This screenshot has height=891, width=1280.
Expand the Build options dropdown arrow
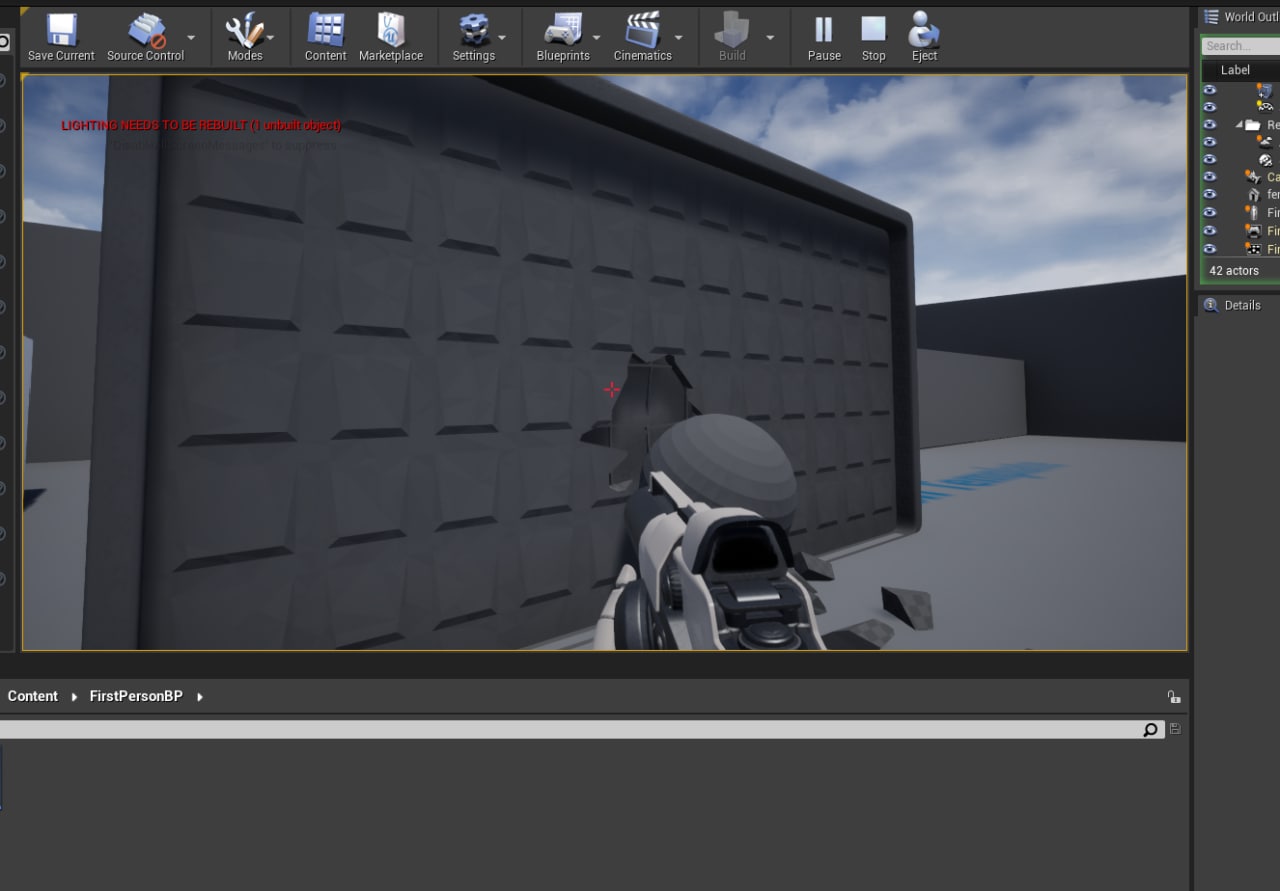pyautogui.click(x=770, y=38)
